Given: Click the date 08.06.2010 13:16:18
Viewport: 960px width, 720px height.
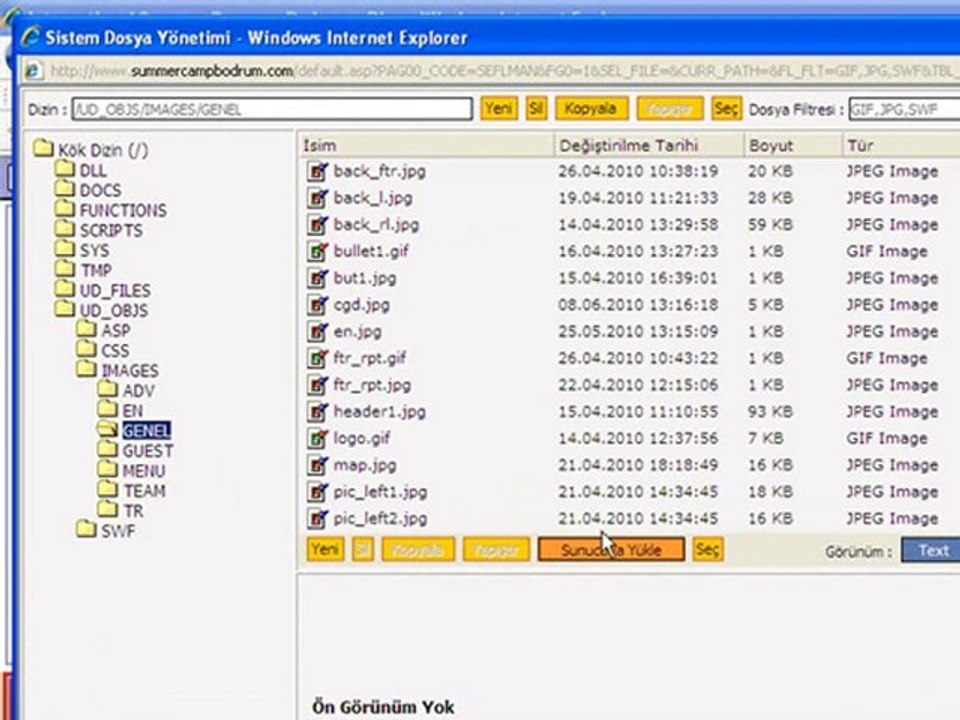Looking at the screenshot, I should pyautogui.click(x=638, y=305).
